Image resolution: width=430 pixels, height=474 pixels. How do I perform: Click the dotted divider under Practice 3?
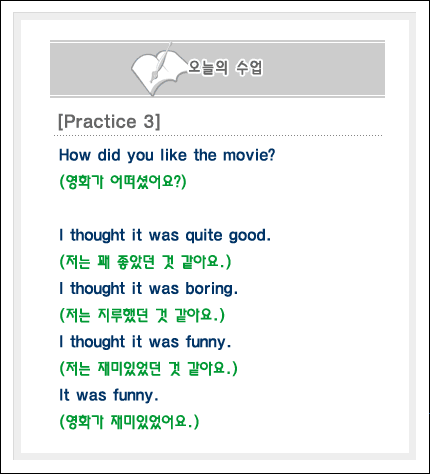point(218,136)
